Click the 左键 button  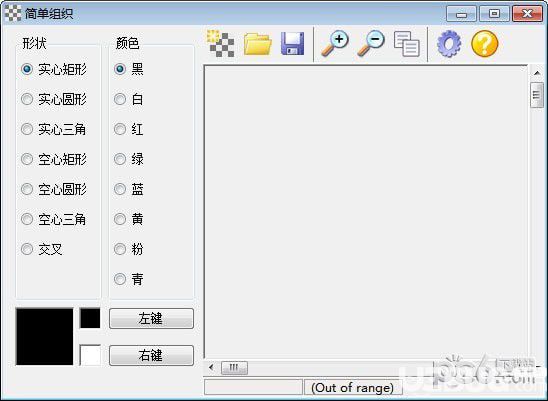(x=151, y=318)
